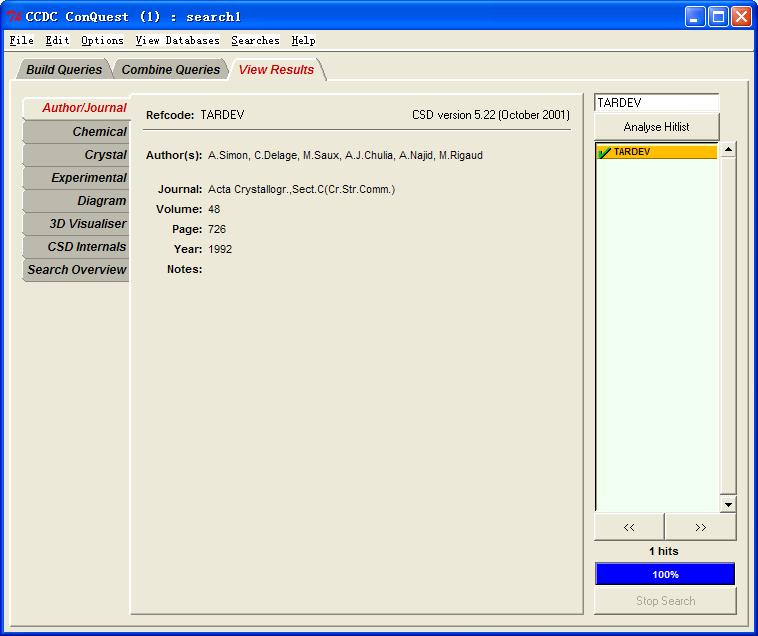
Task: Close the ConQuest window
Action: pos(741,17)
